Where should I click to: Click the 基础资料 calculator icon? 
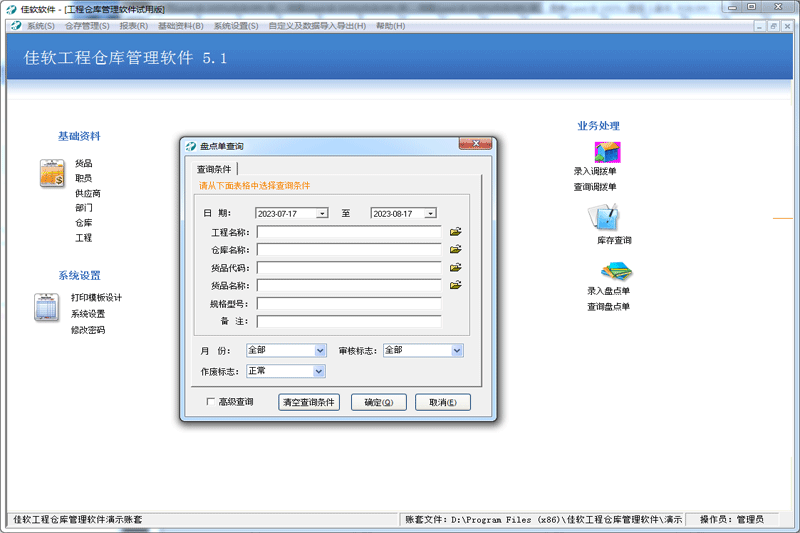pos(52,173)
